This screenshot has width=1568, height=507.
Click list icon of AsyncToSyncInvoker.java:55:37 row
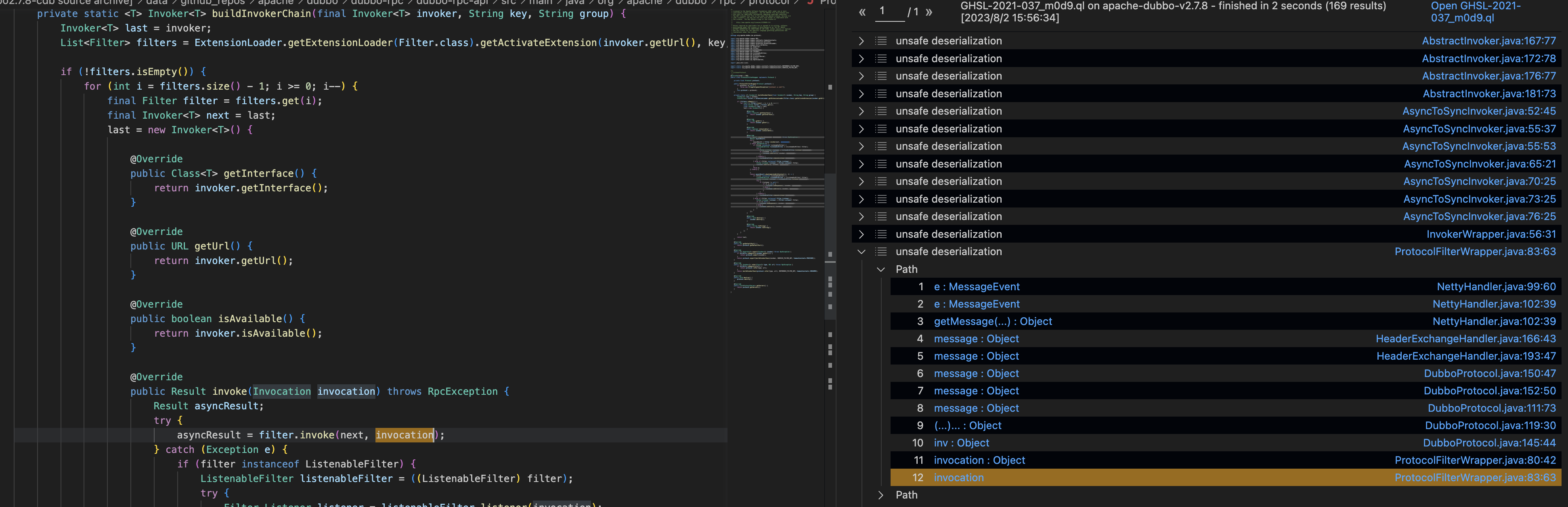[881, 129]
